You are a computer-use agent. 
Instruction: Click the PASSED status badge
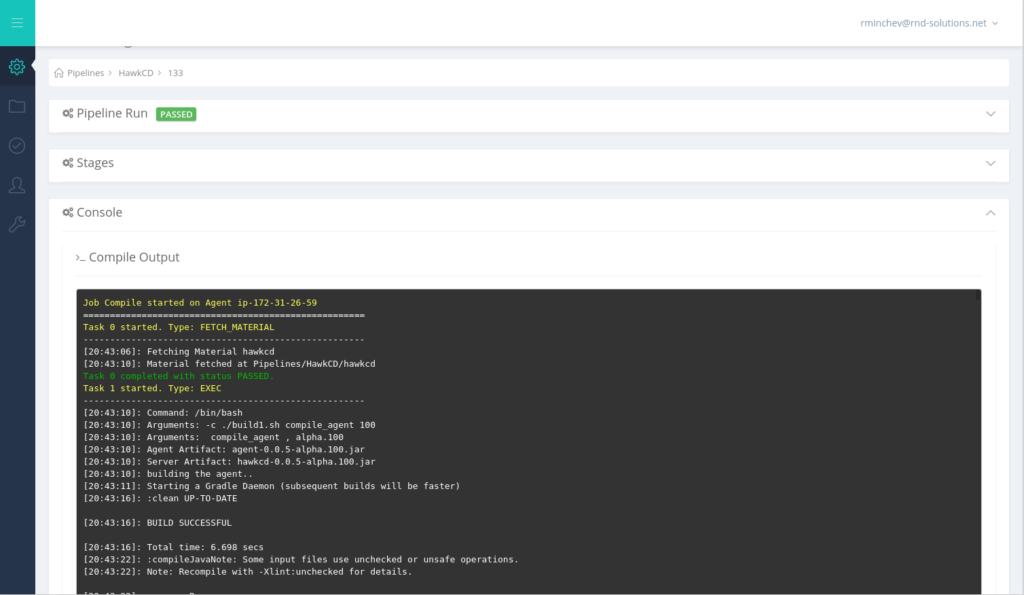click(x=176, y=114)
